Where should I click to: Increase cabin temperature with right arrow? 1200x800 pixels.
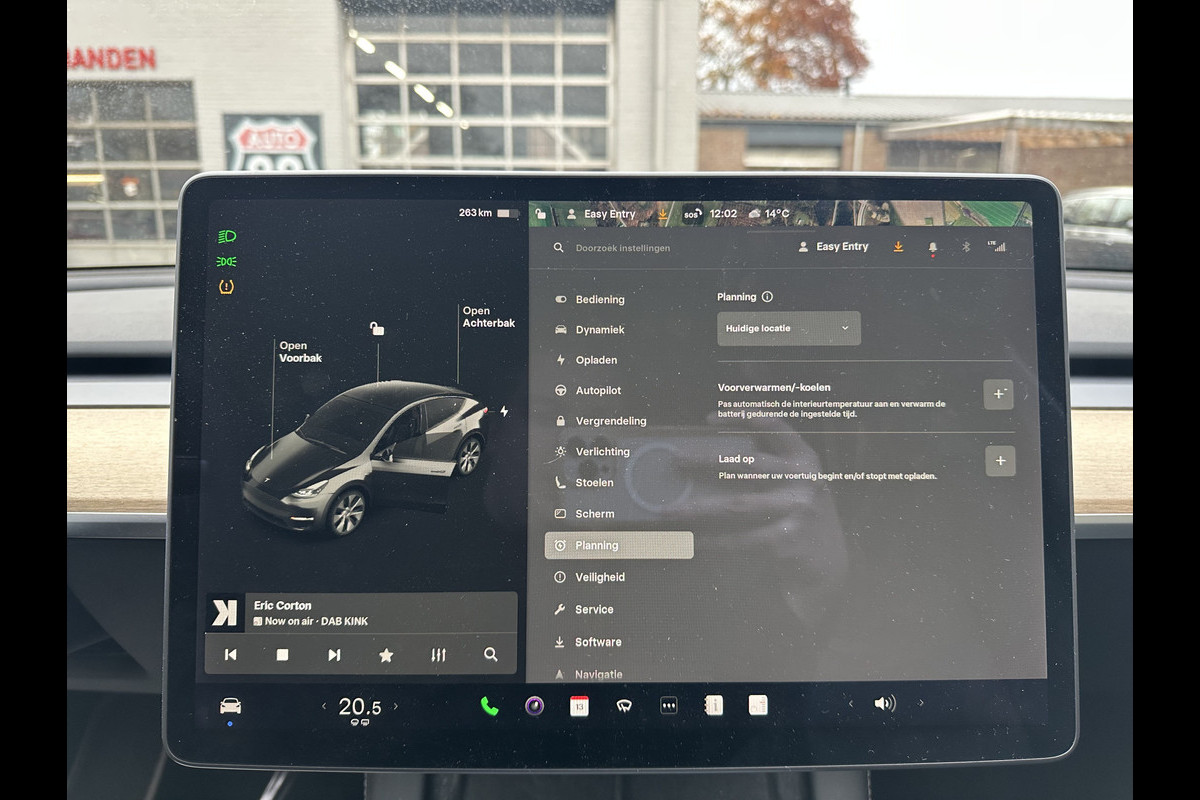395,706
